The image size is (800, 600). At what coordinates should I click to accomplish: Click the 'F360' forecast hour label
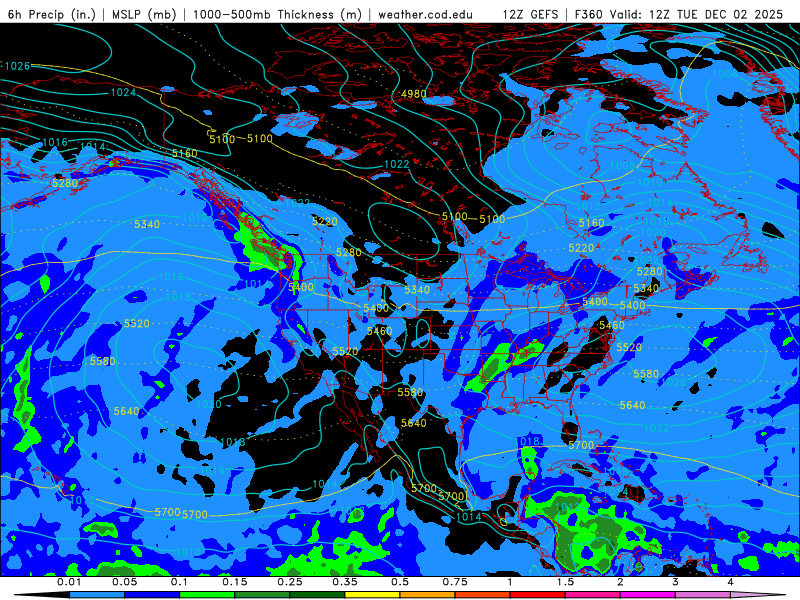[588, 14]
